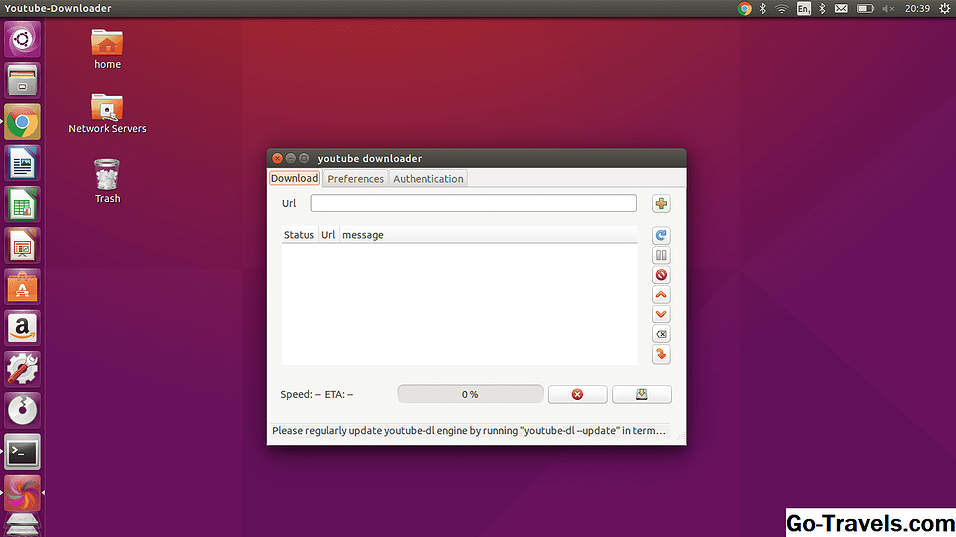
Task: Open the Trash desktop icon
Action: 107,180
